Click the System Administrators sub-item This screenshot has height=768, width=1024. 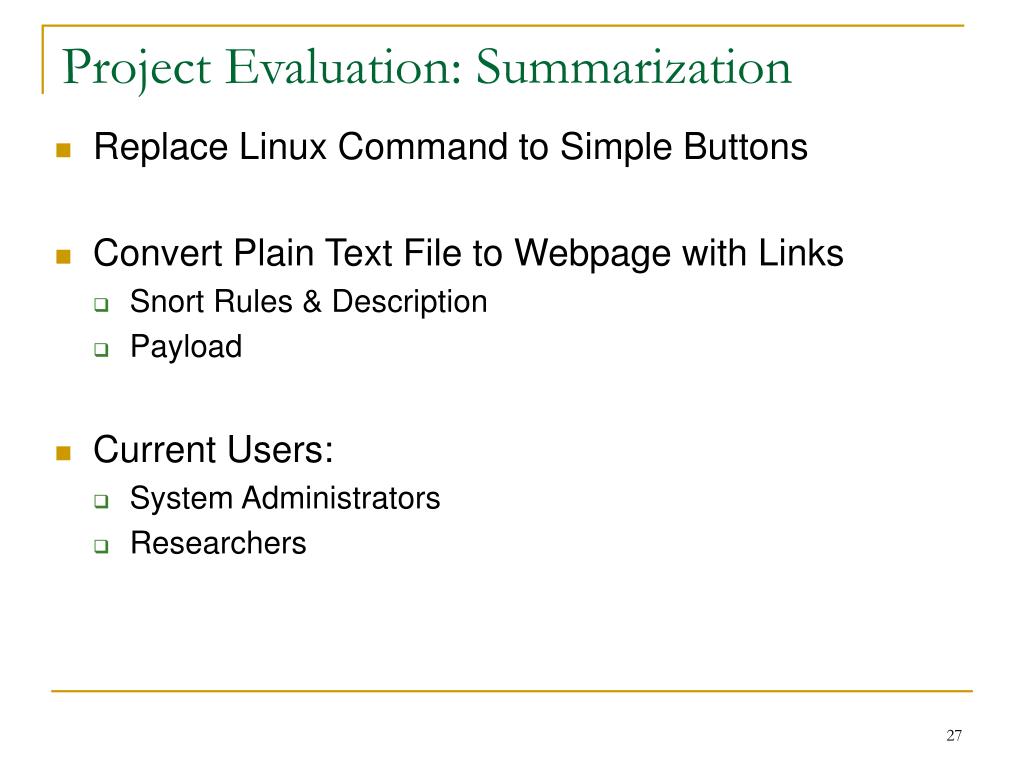(285, 498)
